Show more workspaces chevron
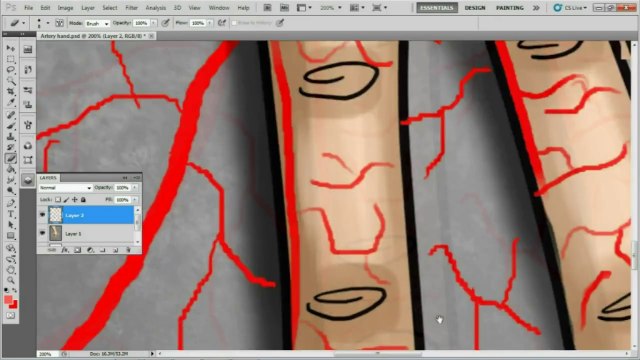Image resolution: width=640 pixels, height=360 pixels. tap(536, 8)
